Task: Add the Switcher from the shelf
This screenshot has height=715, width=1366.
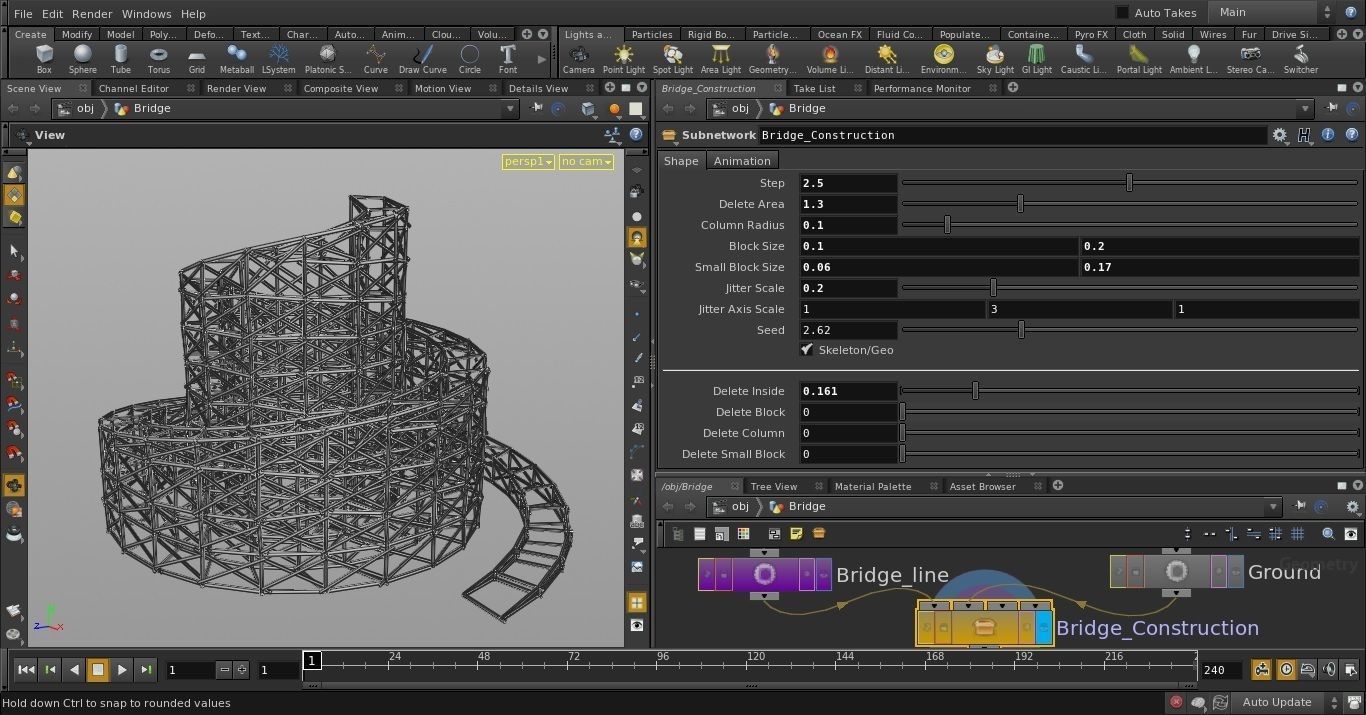Action: click(1301, 59)
